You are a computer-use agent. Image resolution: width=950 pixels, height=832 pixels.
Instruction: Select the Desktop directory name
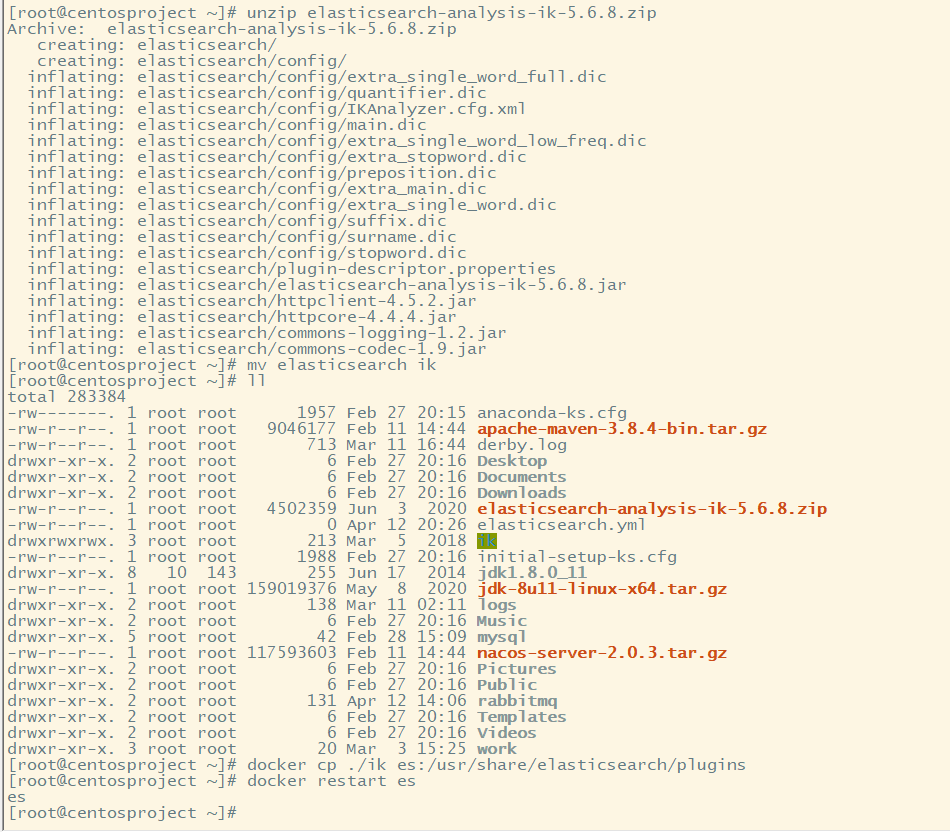tap(512, 461)
